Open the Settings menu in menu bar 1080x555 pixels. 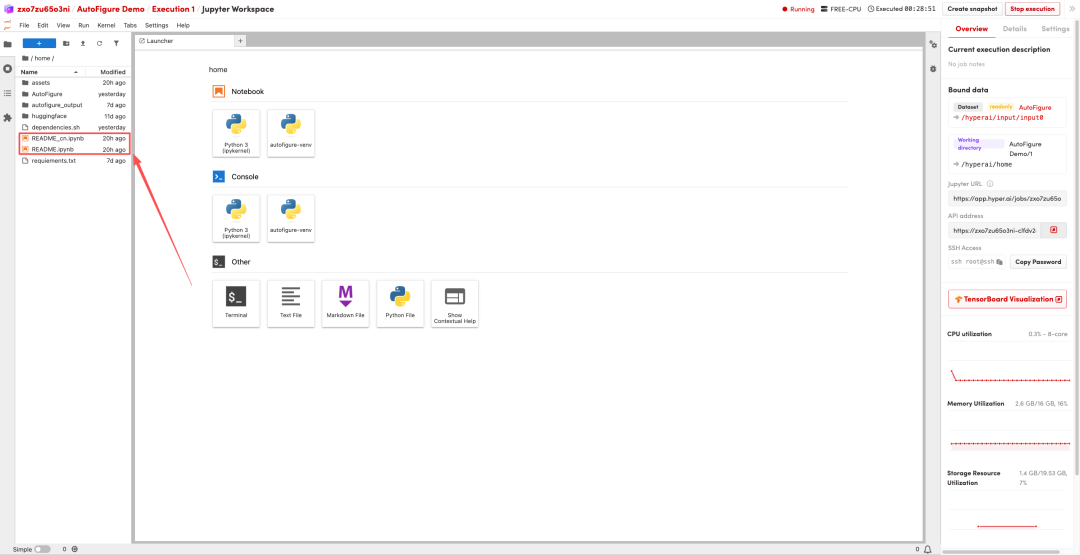coord(156,25)
